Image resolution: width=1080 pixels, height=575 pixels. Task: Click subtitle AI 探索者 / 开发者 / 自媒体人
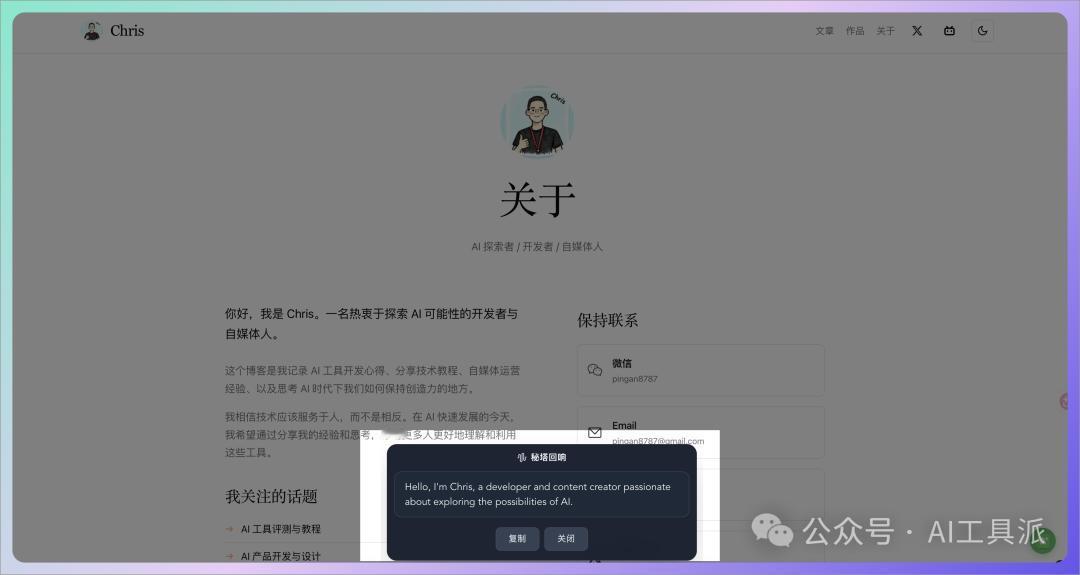click(537, 247)
